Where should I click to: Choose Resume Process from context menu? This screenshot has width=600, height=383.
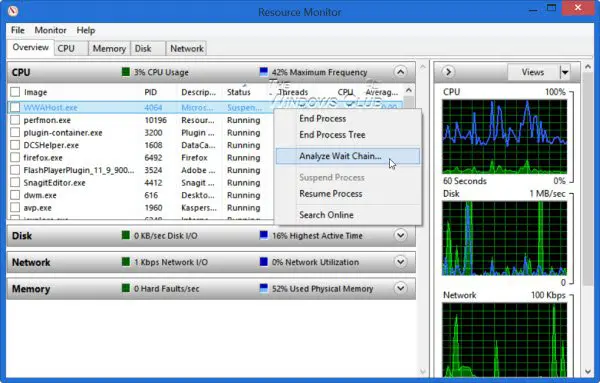pyautogui.click(x=348, y=194)
